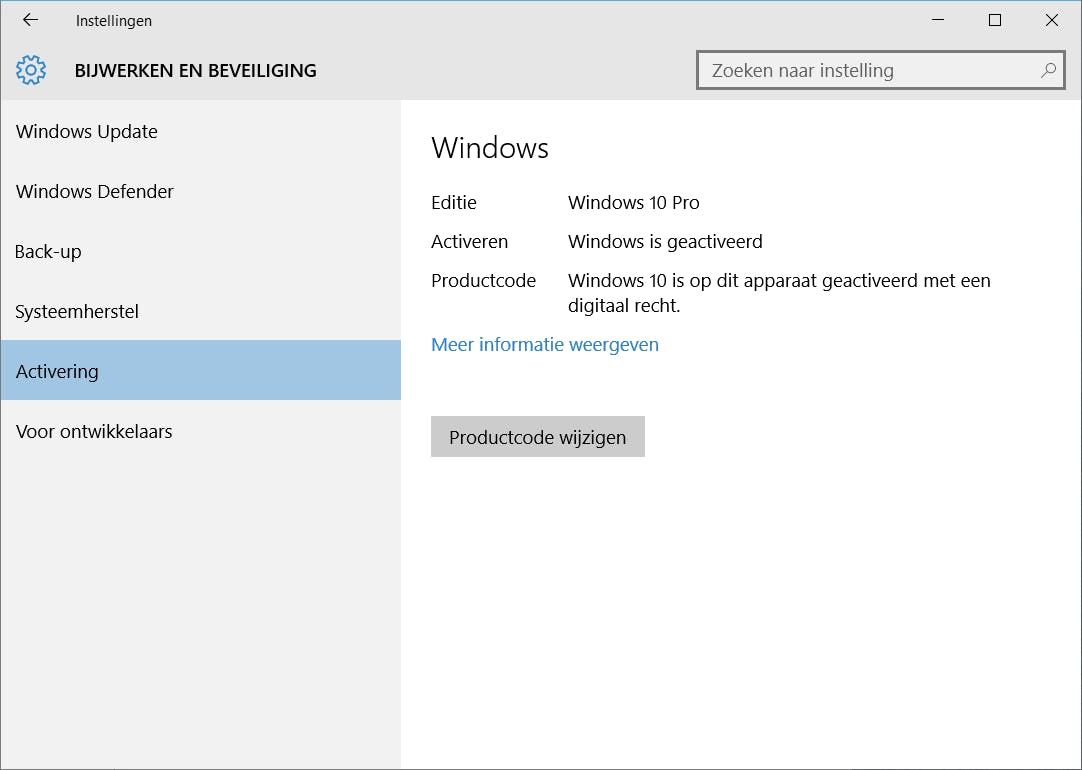This screenshot has height=770, width=1082.
Task: Click the BIJWERKEN EN BEVEILIGING title
Action: click(195, 70)
